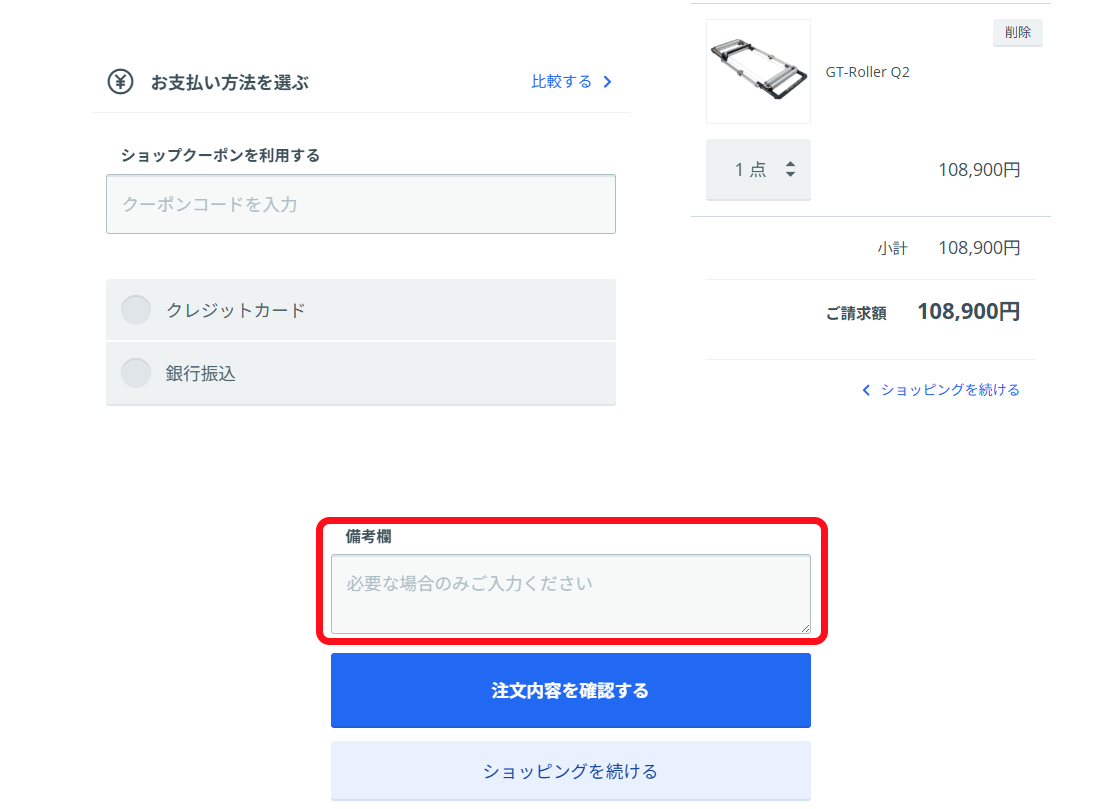Choose the クレジットカード payment row
Image resolution: width=1108 pixels, height=809 pixels.
[361, 310]
